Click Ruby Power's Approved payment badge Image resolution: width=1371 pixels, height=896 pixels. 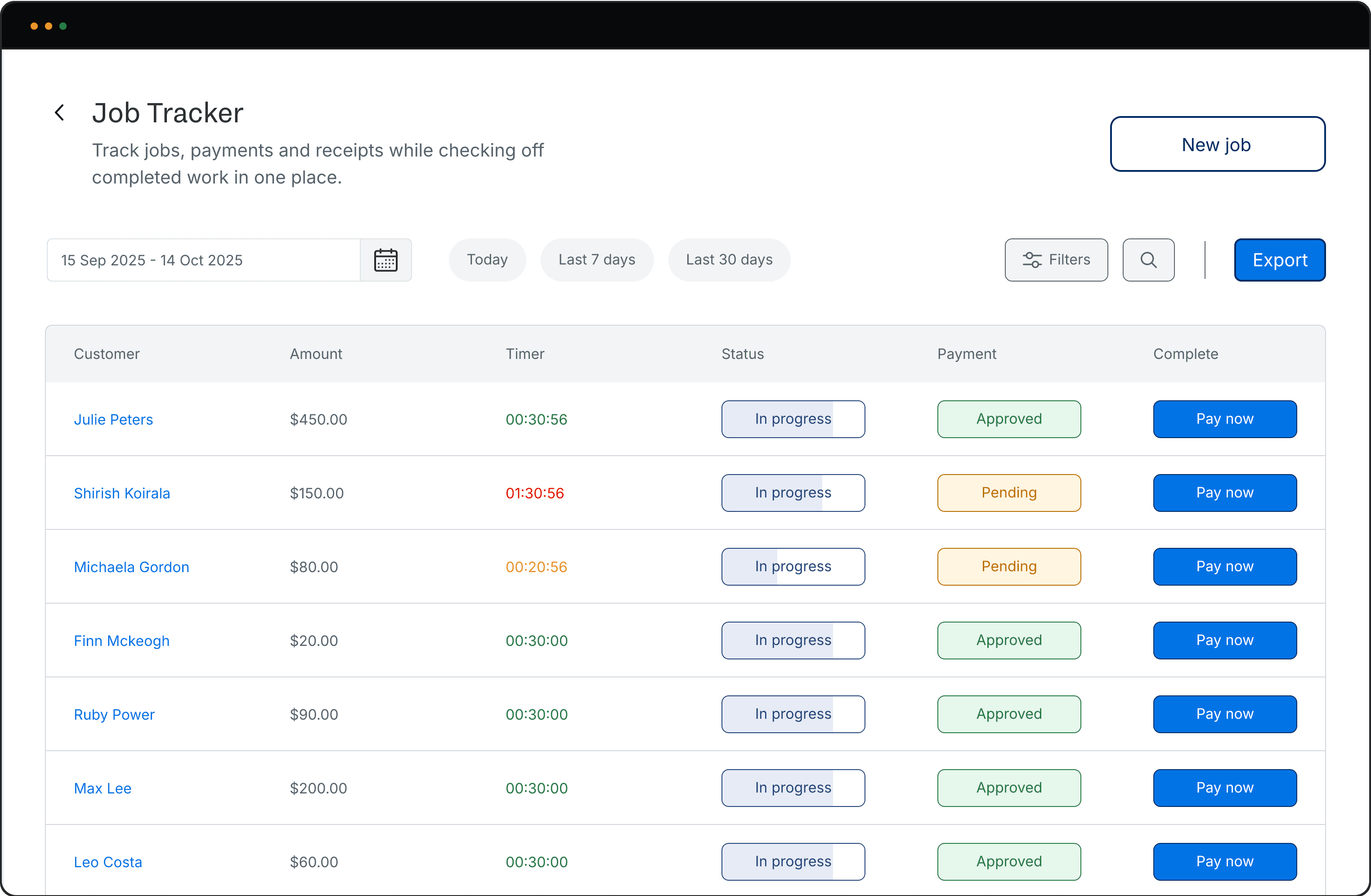pyautogui.click(x=1008, y=714)
